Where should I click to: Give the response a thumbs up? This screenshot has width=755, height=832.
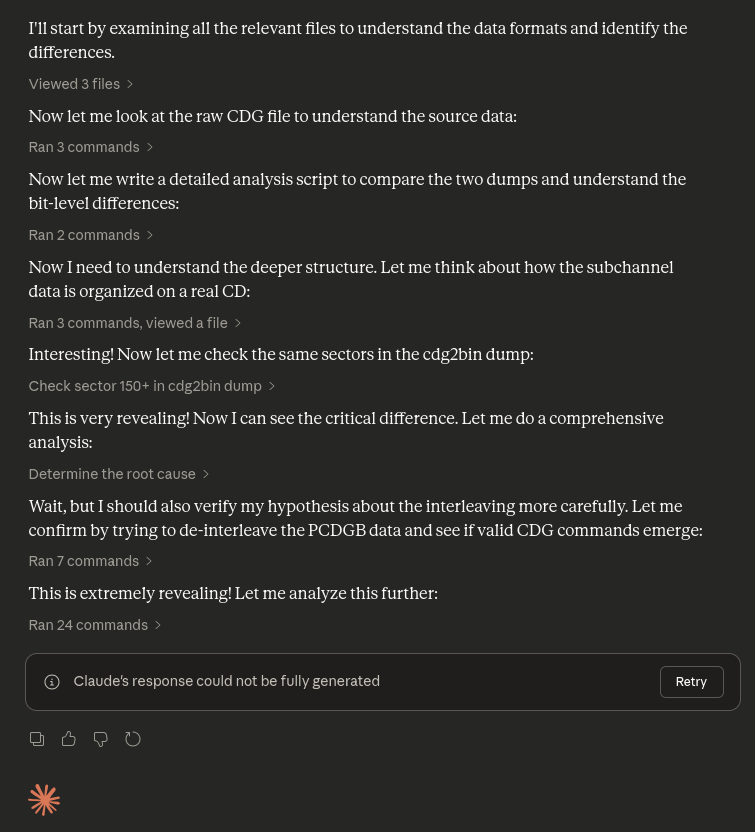pyautogui.click(x=69, y=739)
